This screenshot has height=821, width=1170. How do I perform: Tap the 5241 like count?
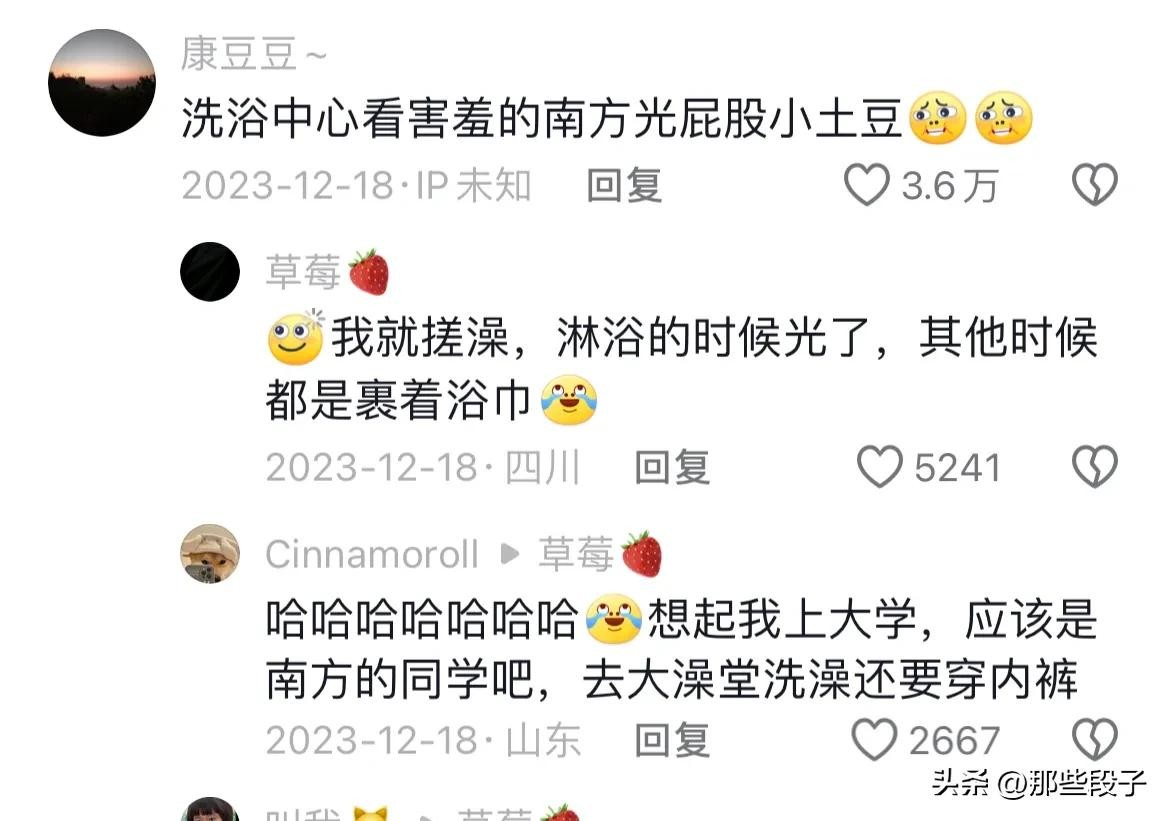(x=957, y=468)
